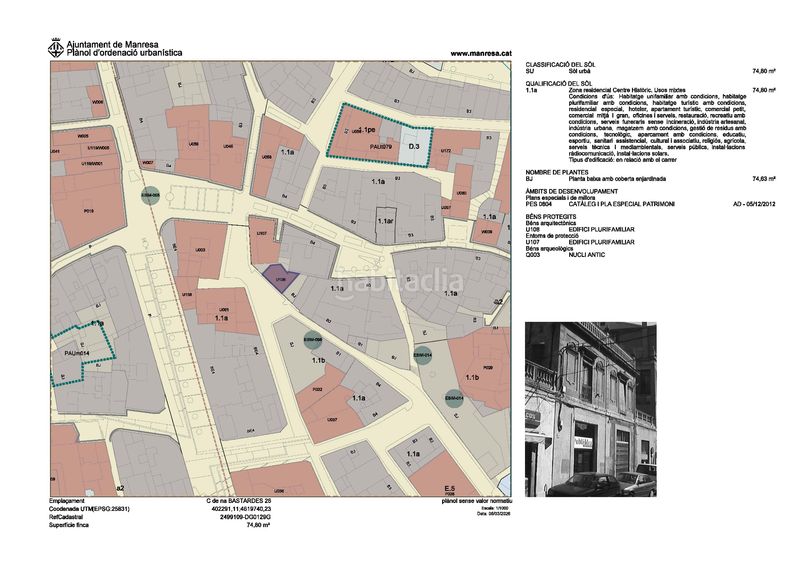Image resolution: width=800 pixels, height=565 pixels.
Task: Open the black-and-white building façade photo
Action: 591,409
